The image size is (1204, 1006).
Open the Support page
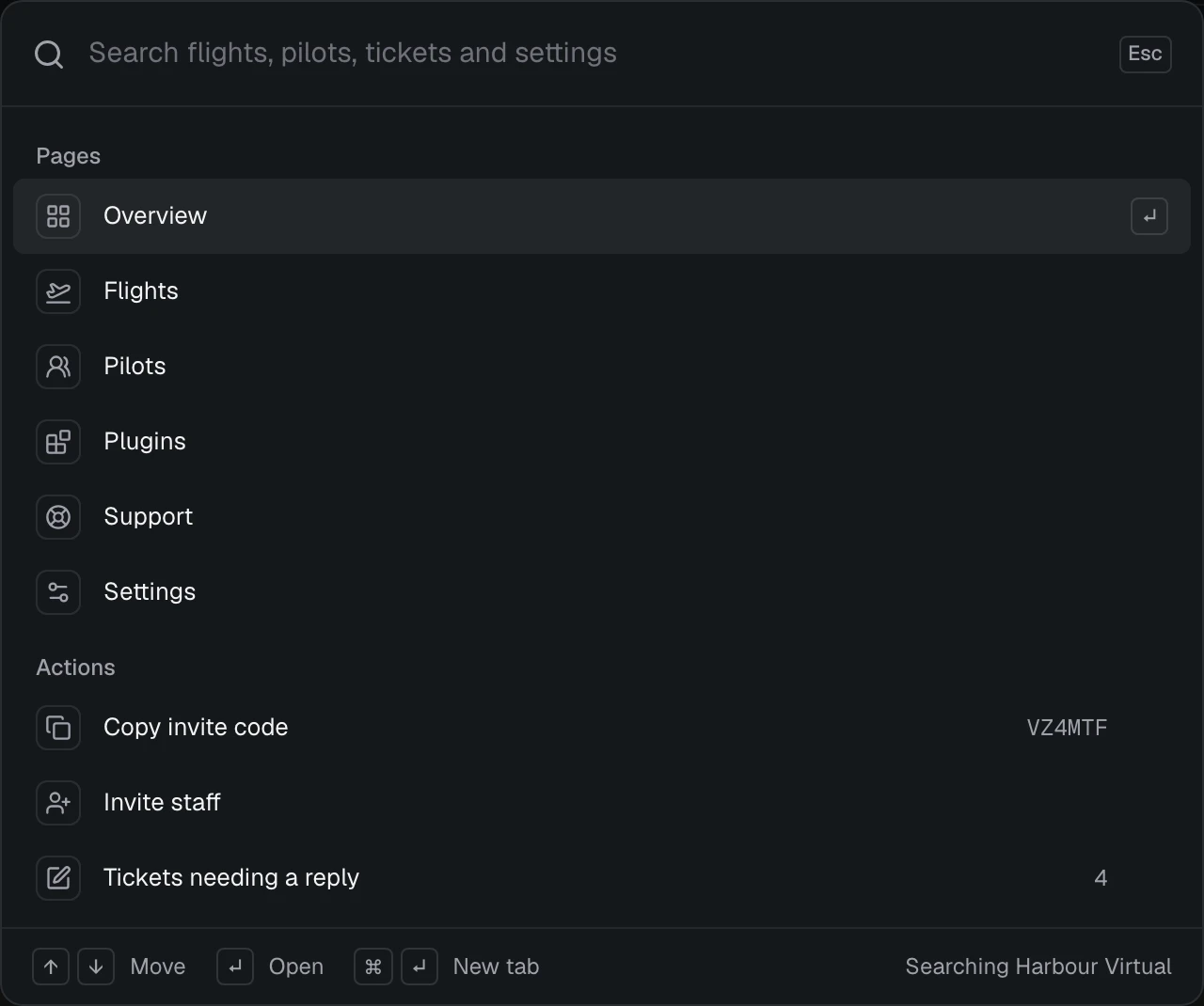tap(602, 517)
